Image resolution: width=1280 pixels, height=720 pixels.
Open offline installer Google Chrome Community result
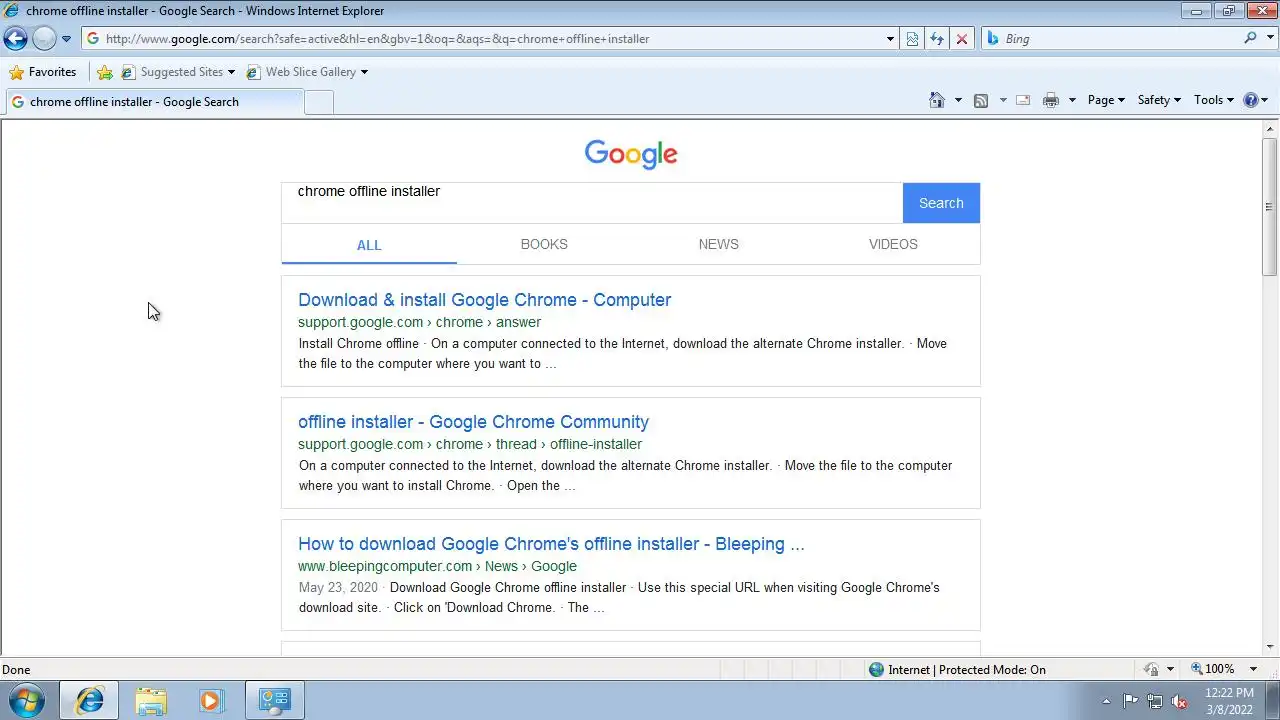(x=473, y=422)
